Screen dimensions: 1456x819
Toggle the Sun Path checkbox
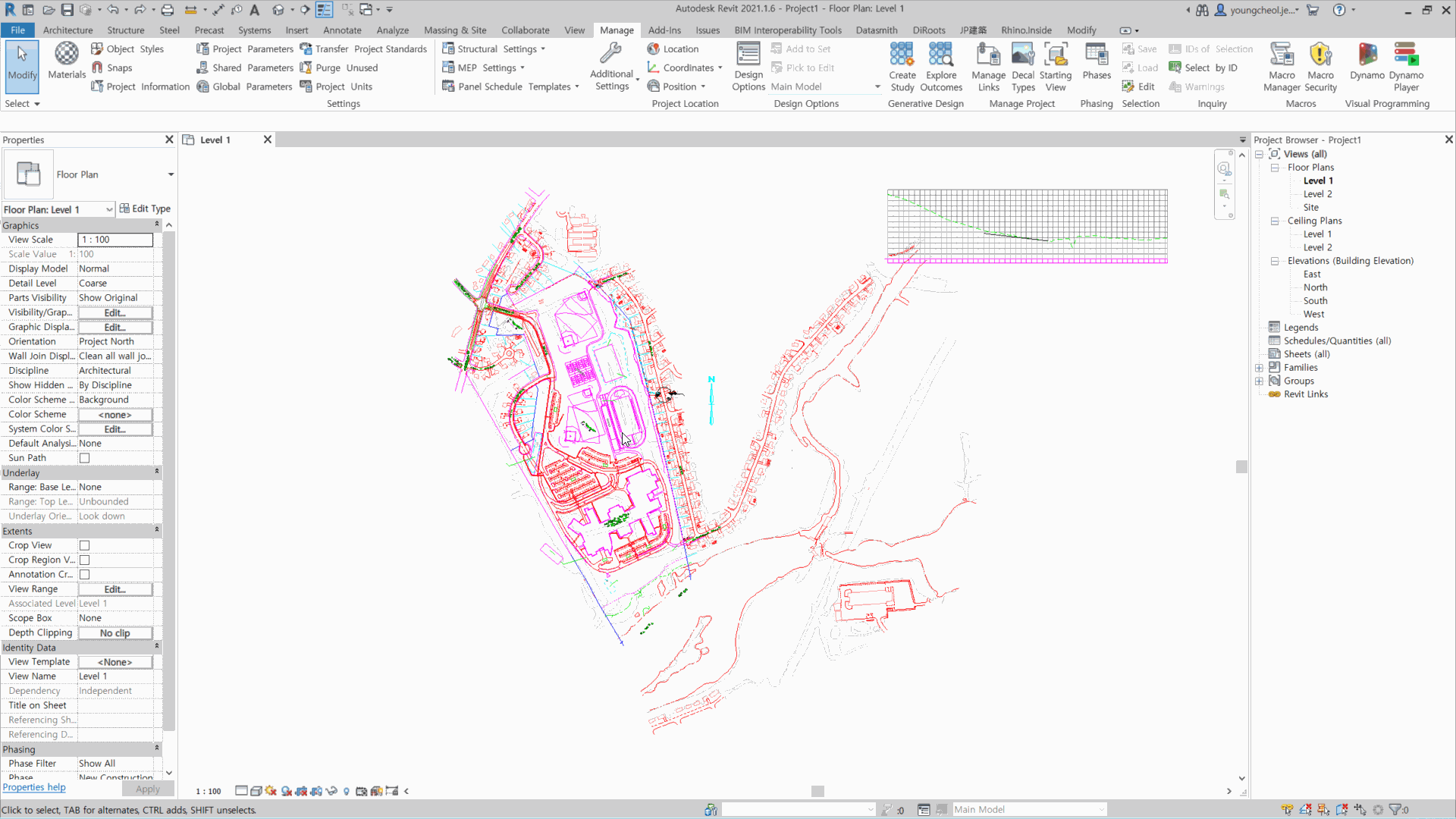(84, 457)
